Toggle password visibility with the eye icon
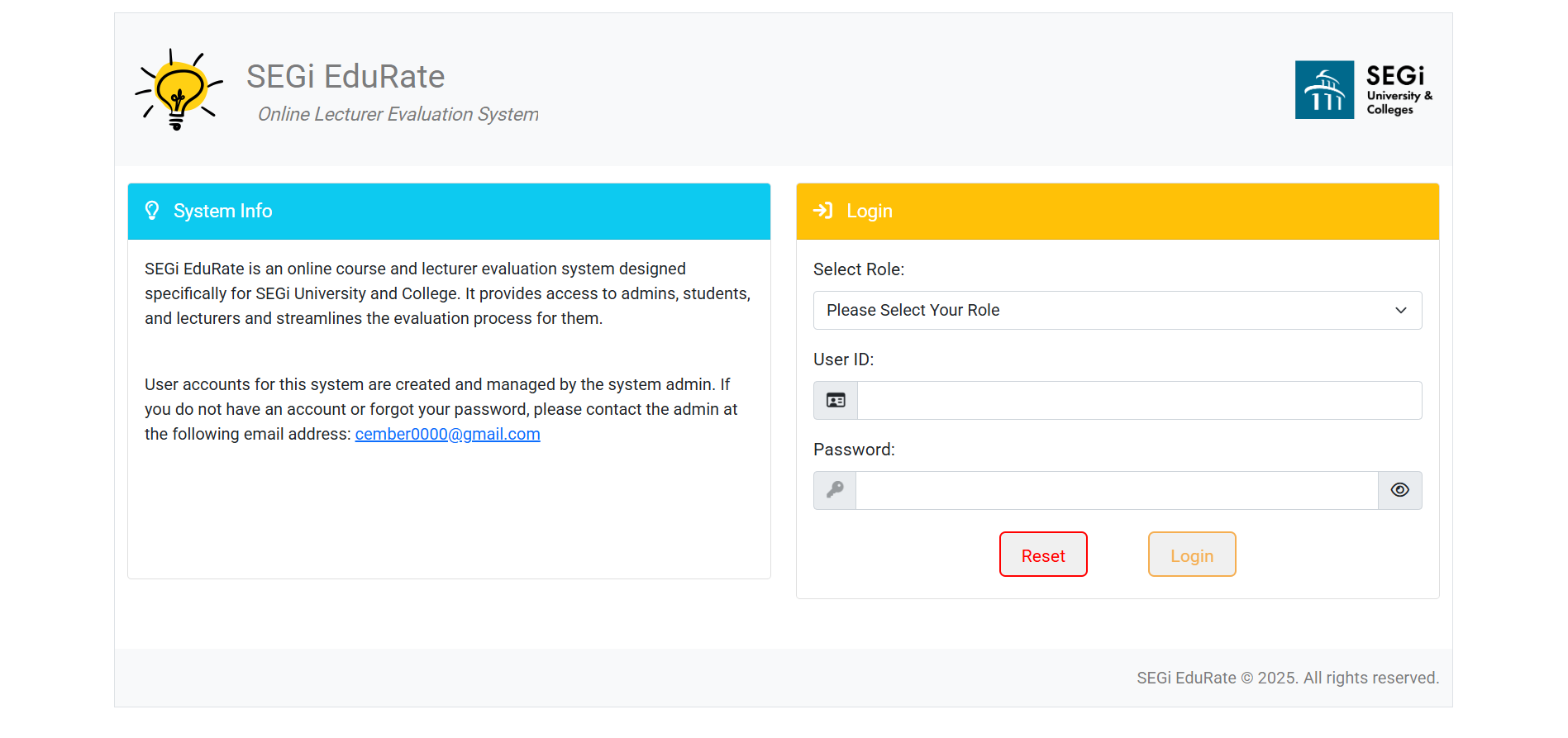Viewport: 1568px width, 738px height. point(1399,490)
